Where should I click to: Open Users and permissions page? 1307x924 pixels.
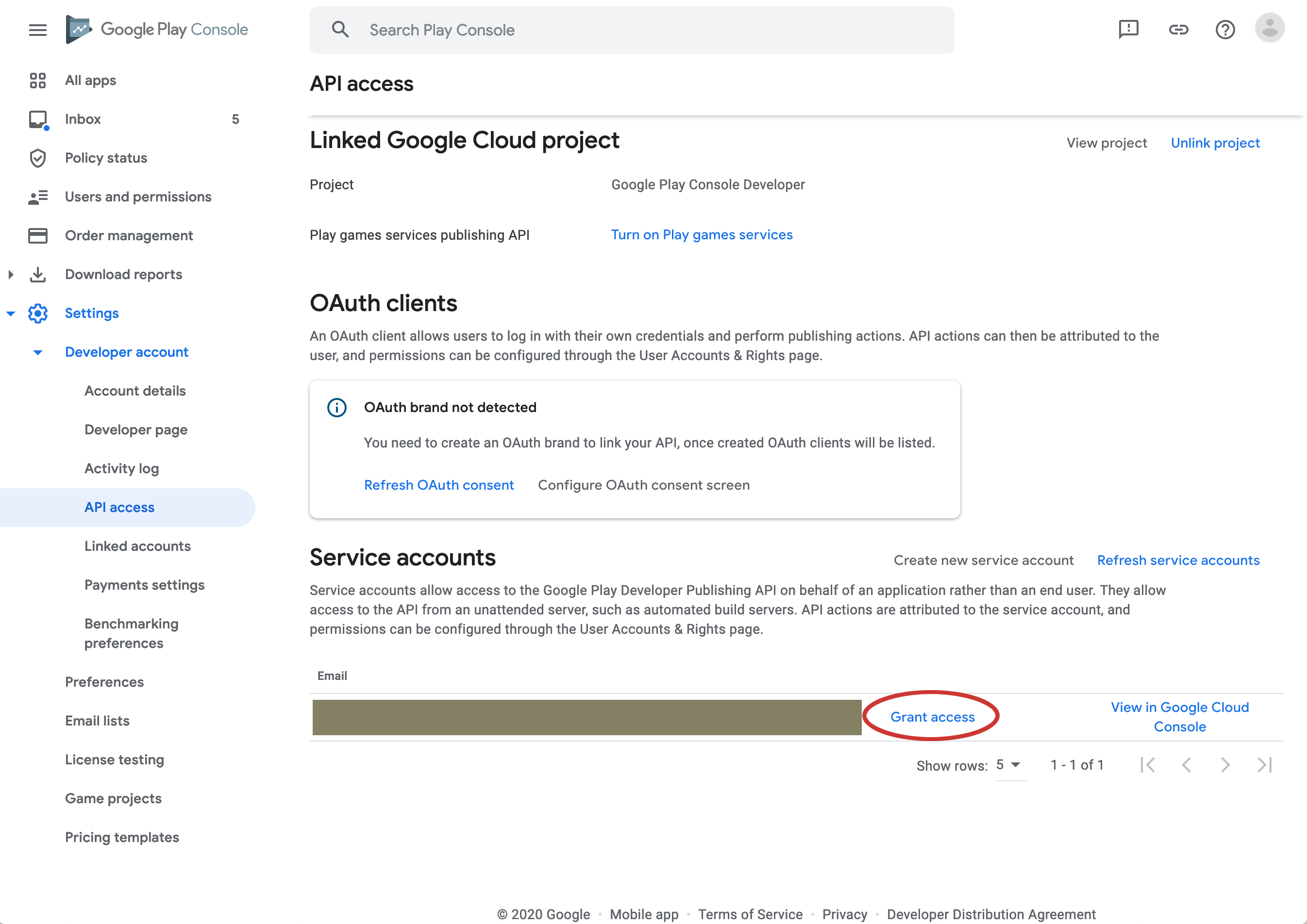point(138,197)
